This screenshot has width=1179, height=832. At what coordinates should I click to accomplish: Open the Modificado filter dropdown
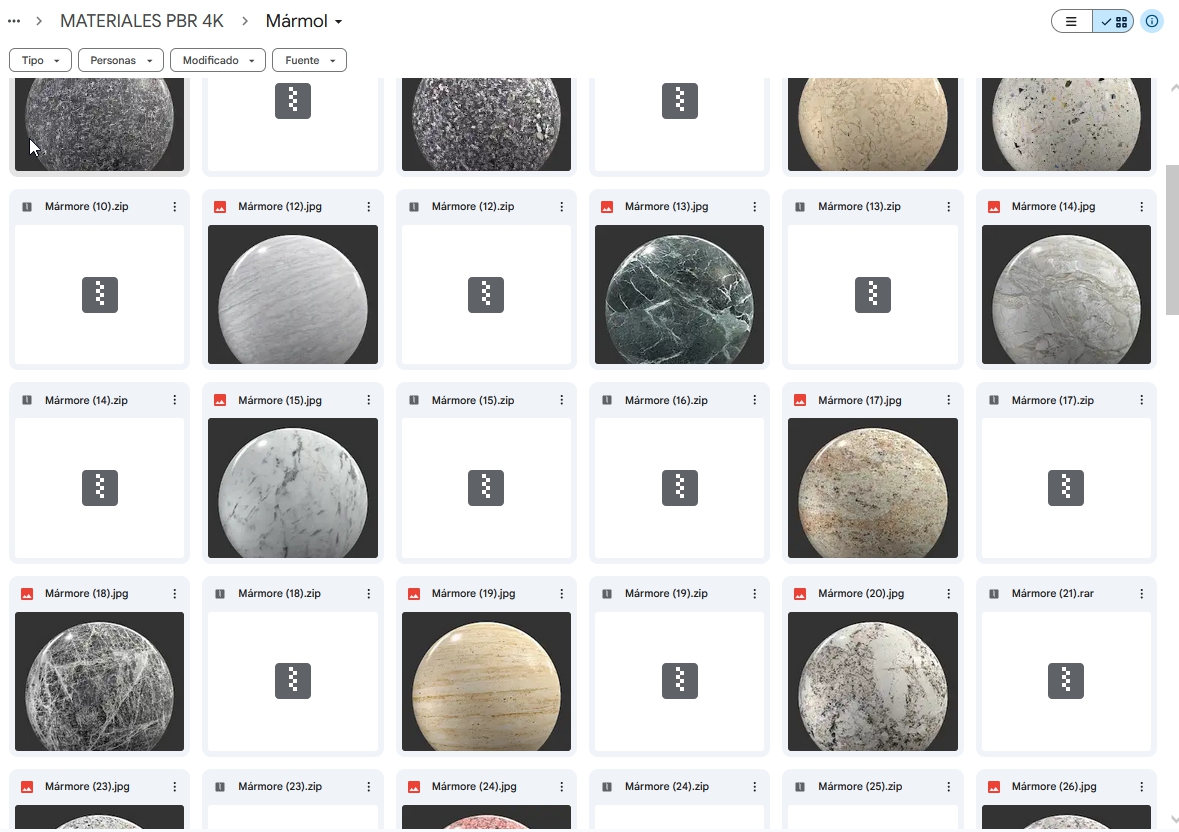(x=217, y=60)
